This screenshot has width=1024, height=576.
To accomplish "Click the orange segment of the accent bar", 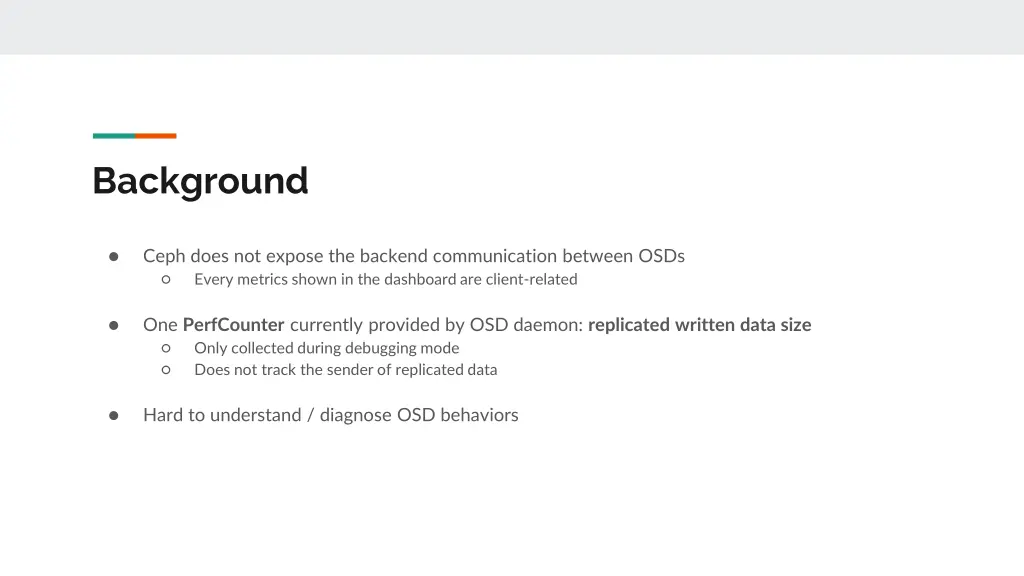I will (156, 136).
